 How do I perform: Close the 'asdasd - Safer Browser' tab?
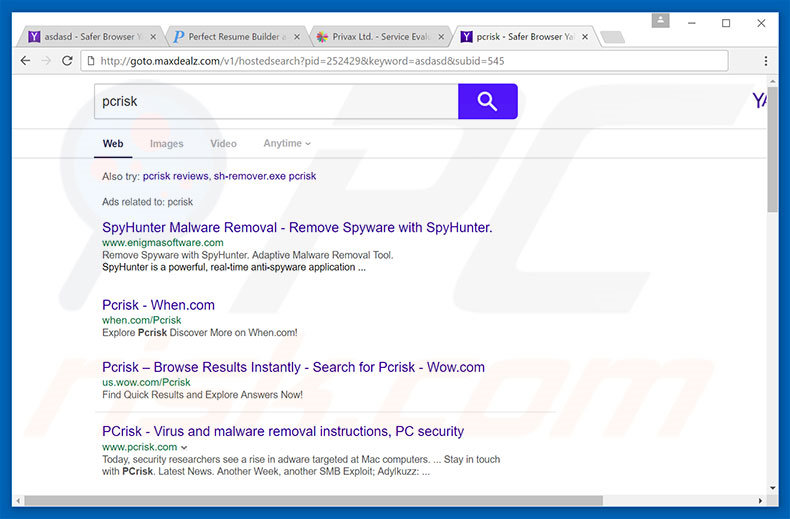click(153, 37)
